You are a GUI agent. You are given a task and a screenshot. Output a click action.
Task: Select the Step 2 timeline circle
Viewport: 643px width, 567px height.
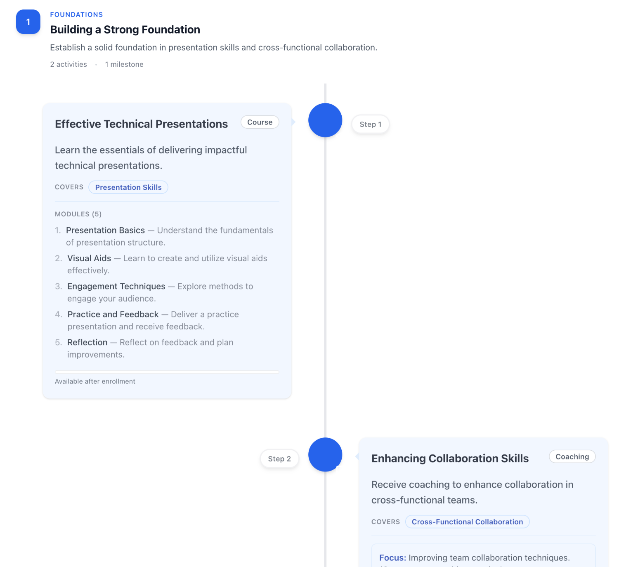coord(325,454)
